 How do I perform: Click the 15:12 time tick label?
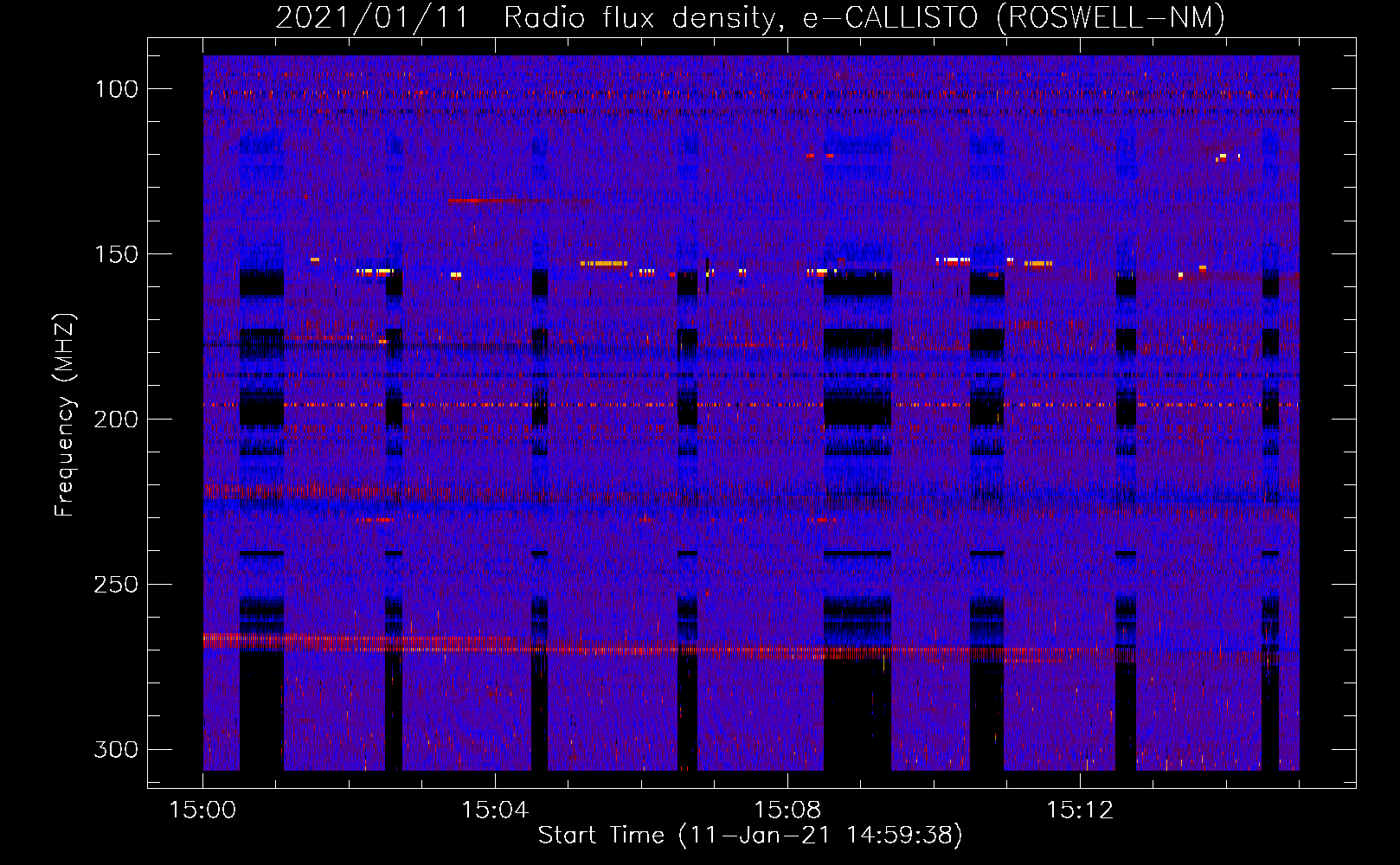1079,811
